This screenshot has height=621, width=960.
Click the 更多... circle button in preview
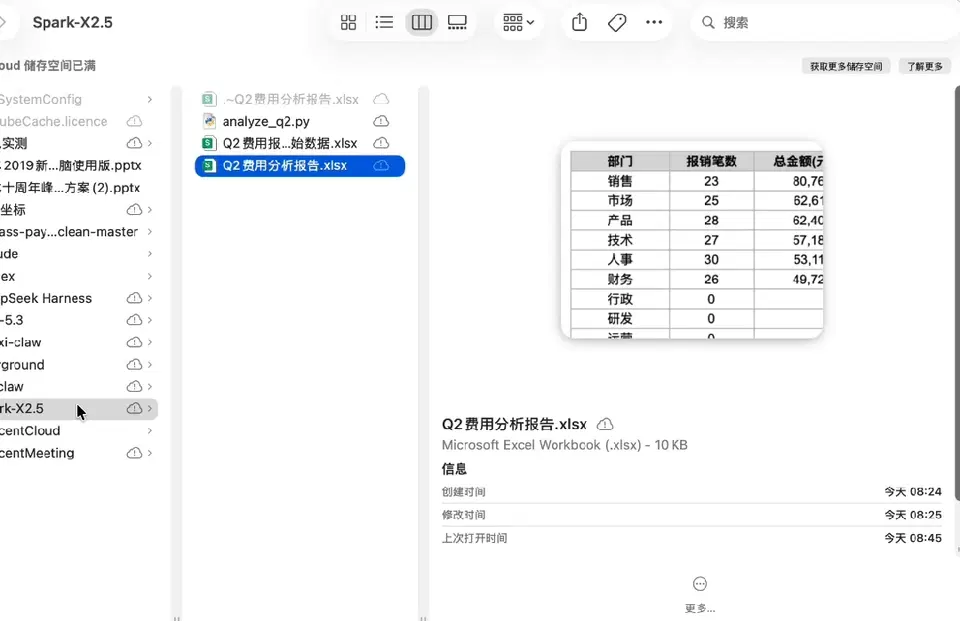700,584
